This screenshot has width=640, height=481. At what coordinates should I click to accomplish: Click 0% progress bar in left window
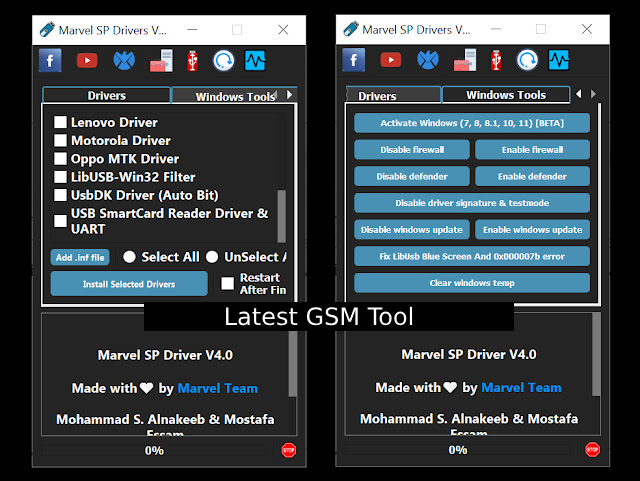[x=154, y=450]
